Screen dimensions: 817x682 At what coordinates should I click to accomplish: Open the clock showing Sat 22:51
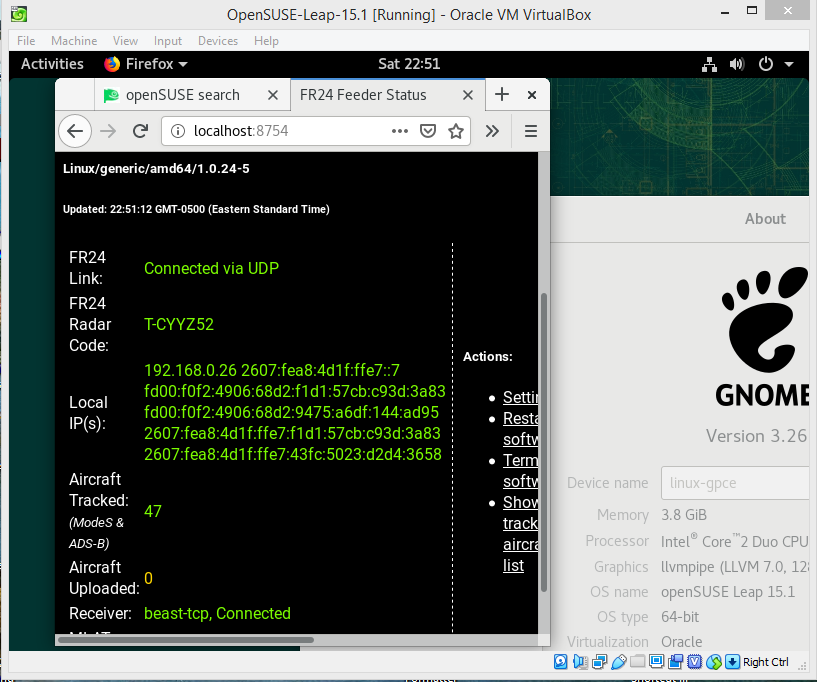tap(409, 64)
